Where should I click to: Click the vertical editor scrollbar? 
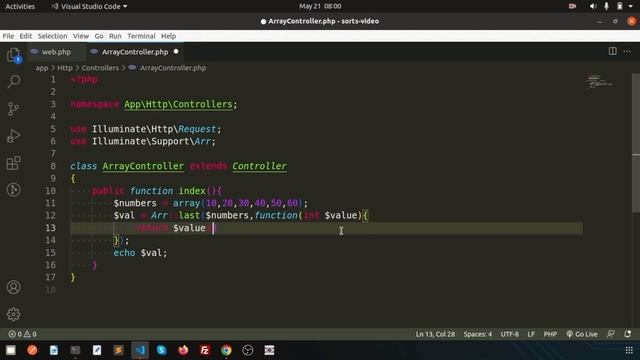(x=636, y=143)
